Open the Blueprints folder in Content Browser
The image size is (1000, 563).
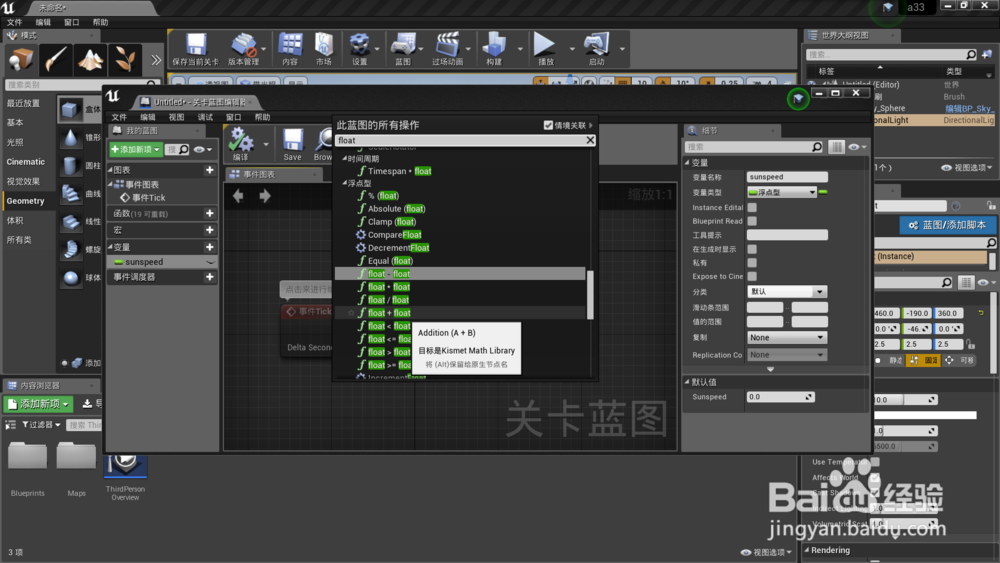click(27, 469)
